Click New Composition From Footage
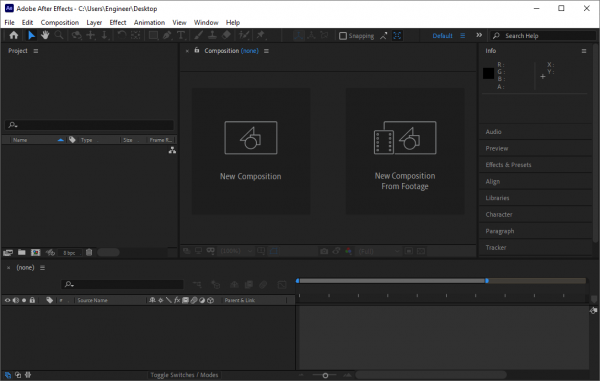The image size is (600, 381). click(x=405, y=151)
